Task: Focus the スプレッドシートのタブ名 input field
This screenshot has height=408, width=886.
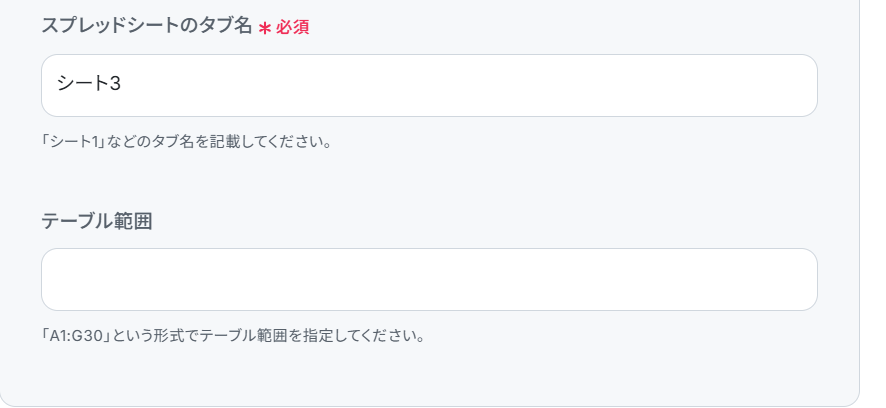Action: (x=429, y=85)
